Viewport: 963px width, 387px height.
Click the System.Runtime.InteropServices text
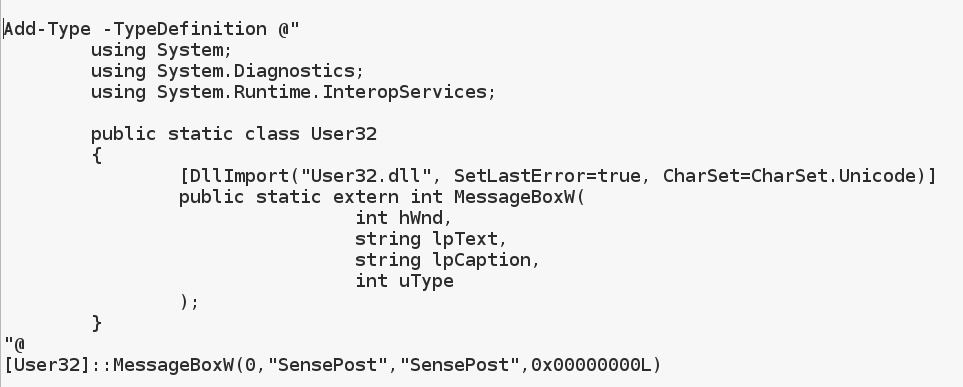coord(322,92)
